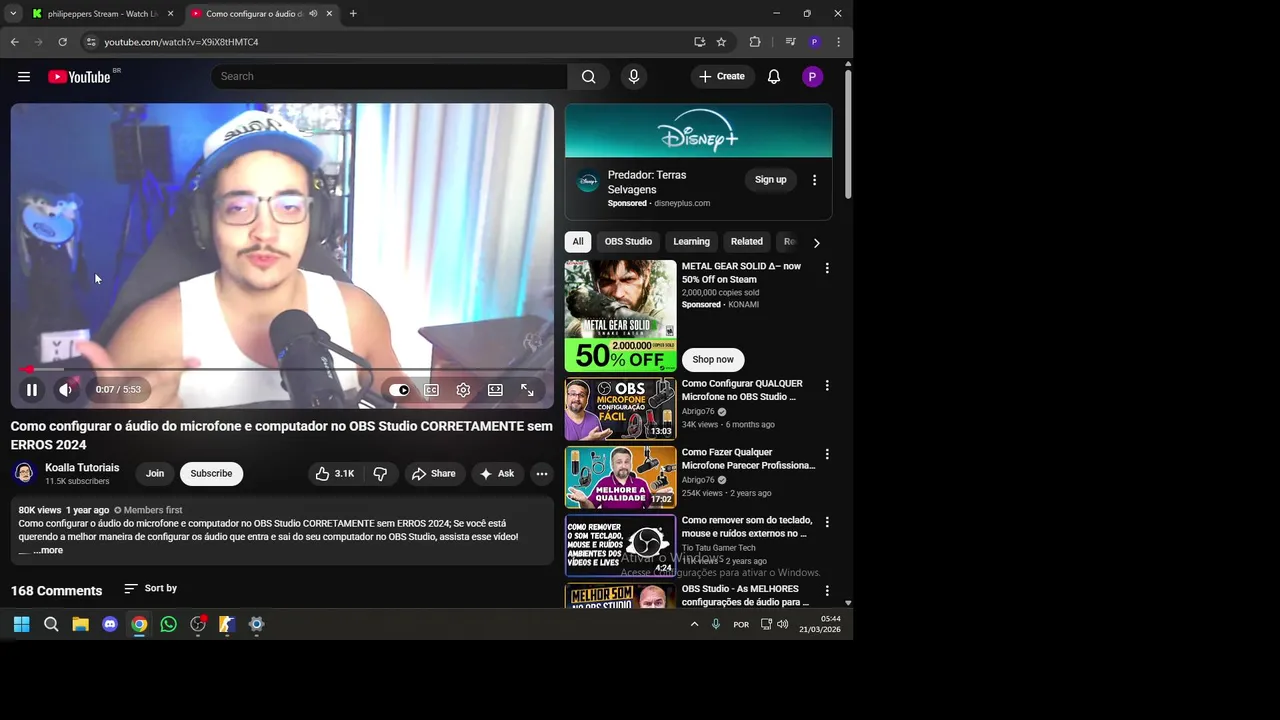Mute tab via speaker icon on YouTube tab
Viewport: 1280px width, 720px height.
click(313, 14)
